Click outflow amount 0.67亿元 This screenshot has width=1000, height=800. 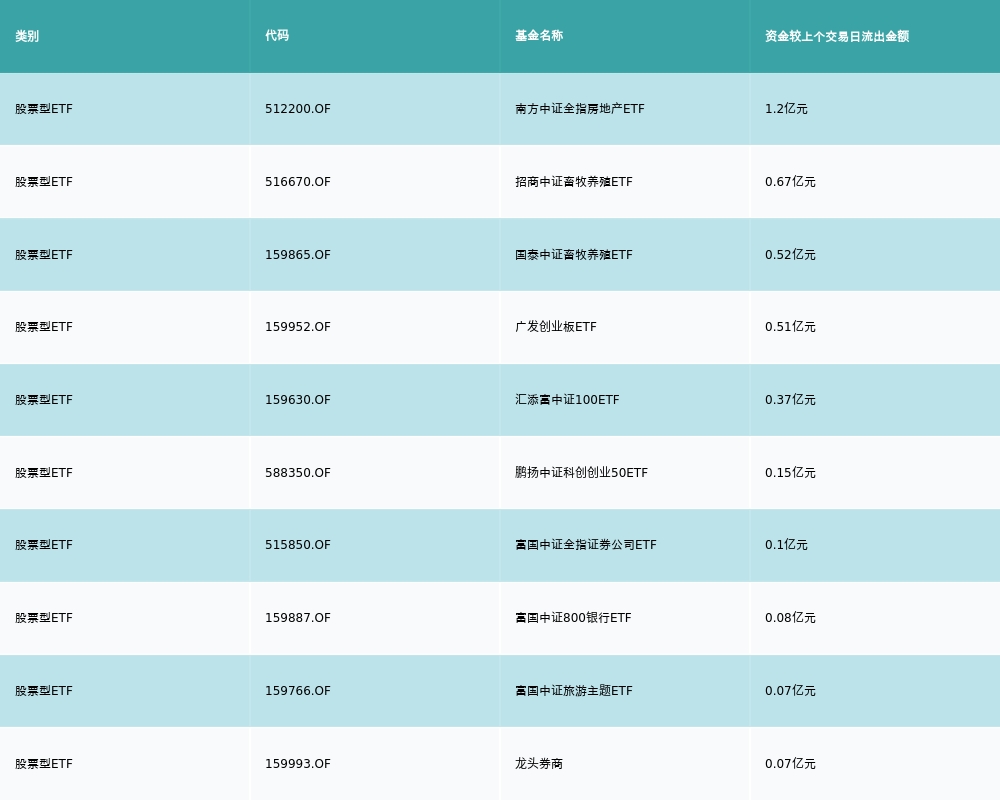[x=790, y=182]
